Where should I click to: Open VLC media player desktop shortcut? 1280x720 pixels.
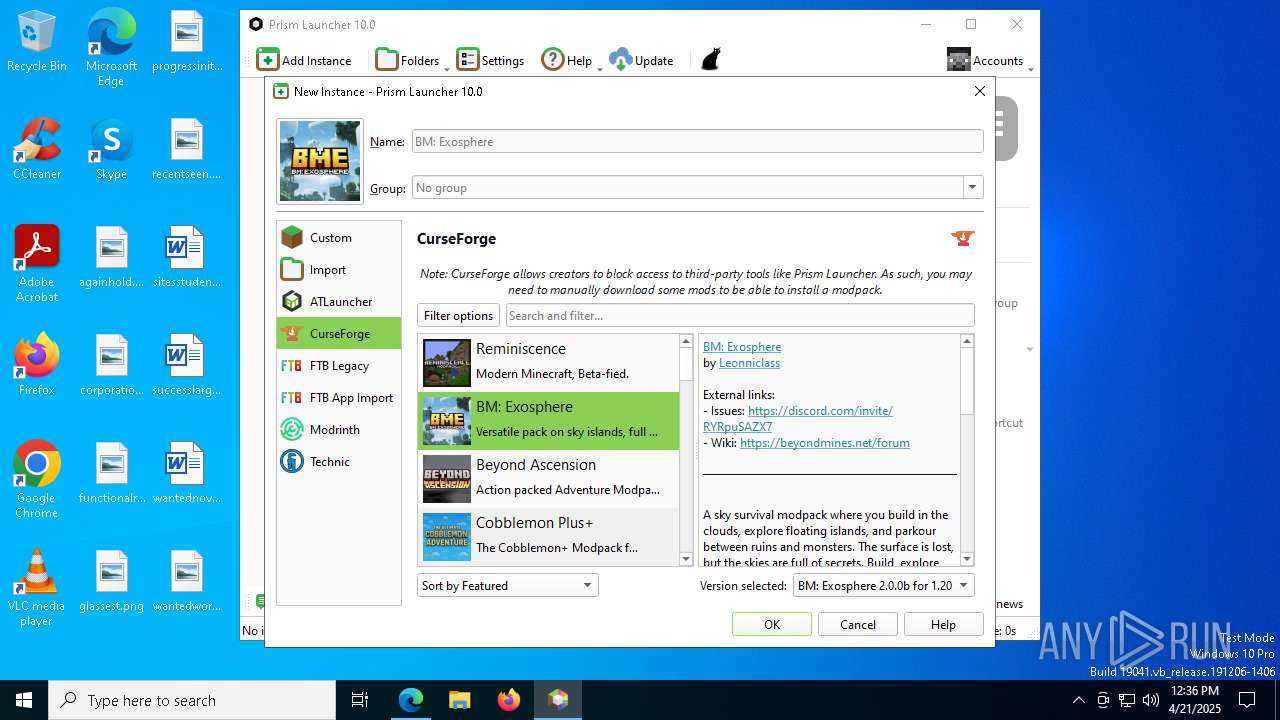pyautogui.click(x=37, y=588)
